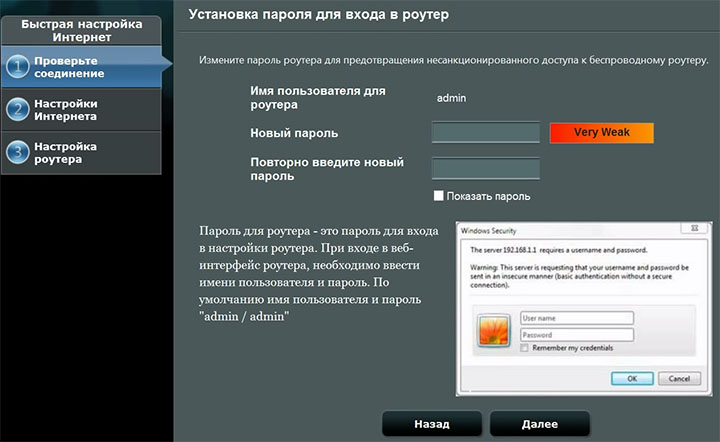Select the "Проверьте соединение" step label

pyautogui.click(x=70, y=67)
